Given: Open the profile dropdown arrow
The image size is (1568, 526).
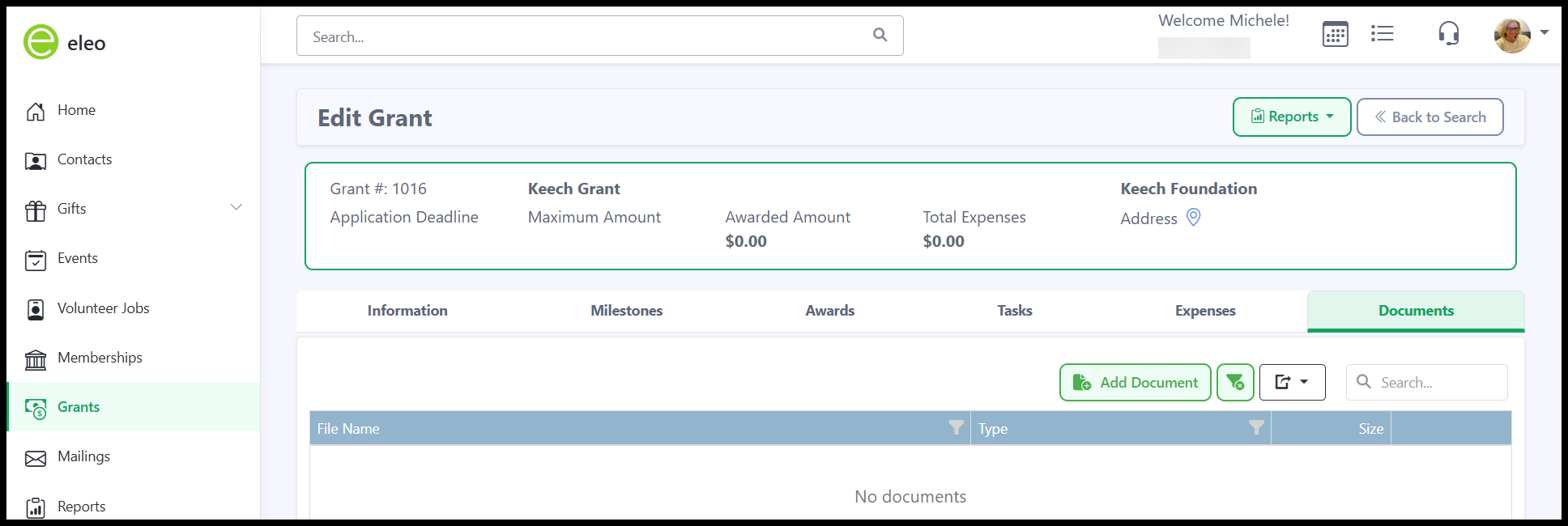Looking at the screenshot, I should [1545, 33].
